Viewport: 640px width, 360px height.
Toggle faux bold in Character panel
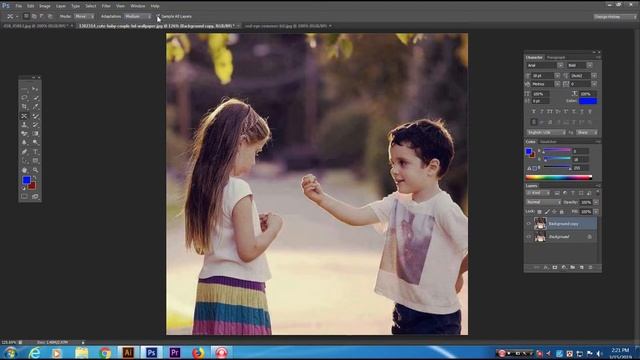(533, 111)
